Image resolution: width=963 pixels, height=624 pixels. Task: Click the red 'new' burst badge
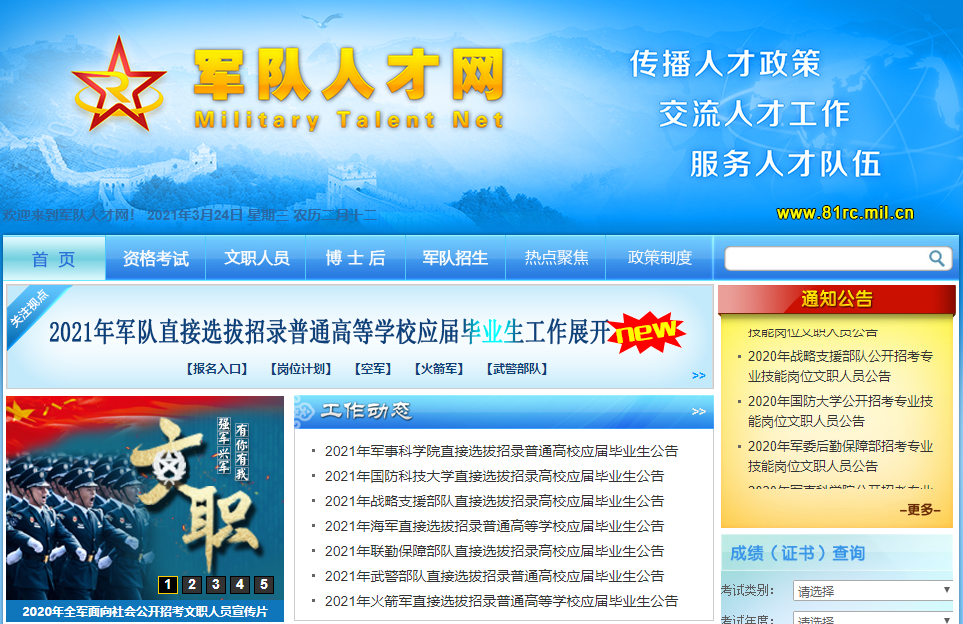click(x=647, y=333)
